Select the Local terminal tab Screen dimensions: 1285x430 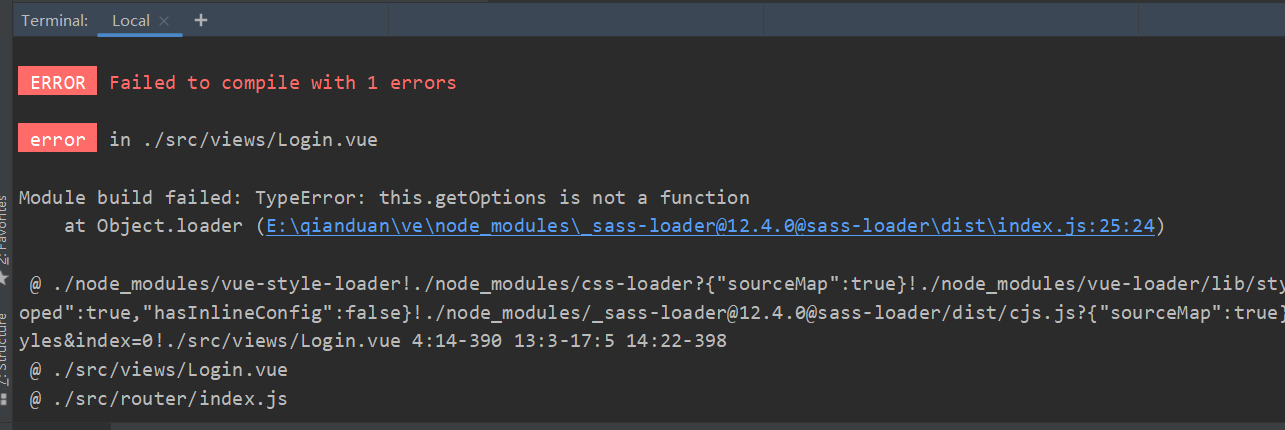pyautogui.click(x=130, y=21)
